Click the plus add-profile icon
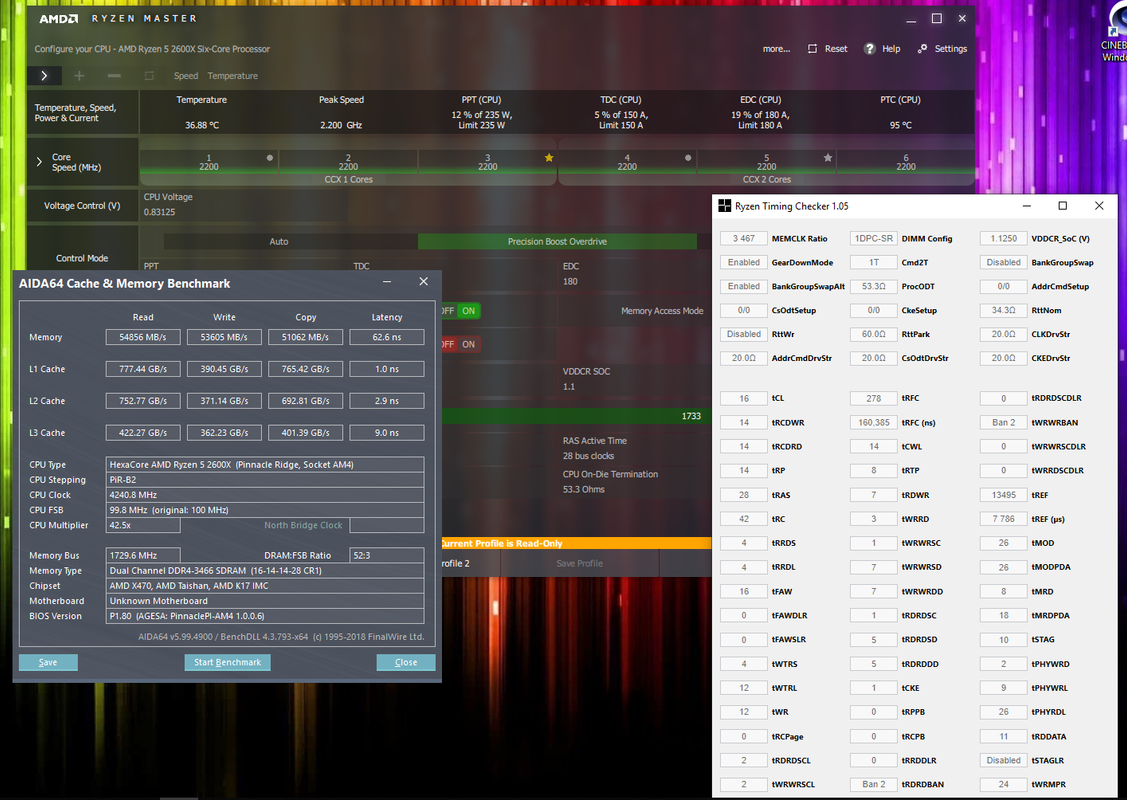Viewport: 1127px width, 800px height. pos(79,75)
